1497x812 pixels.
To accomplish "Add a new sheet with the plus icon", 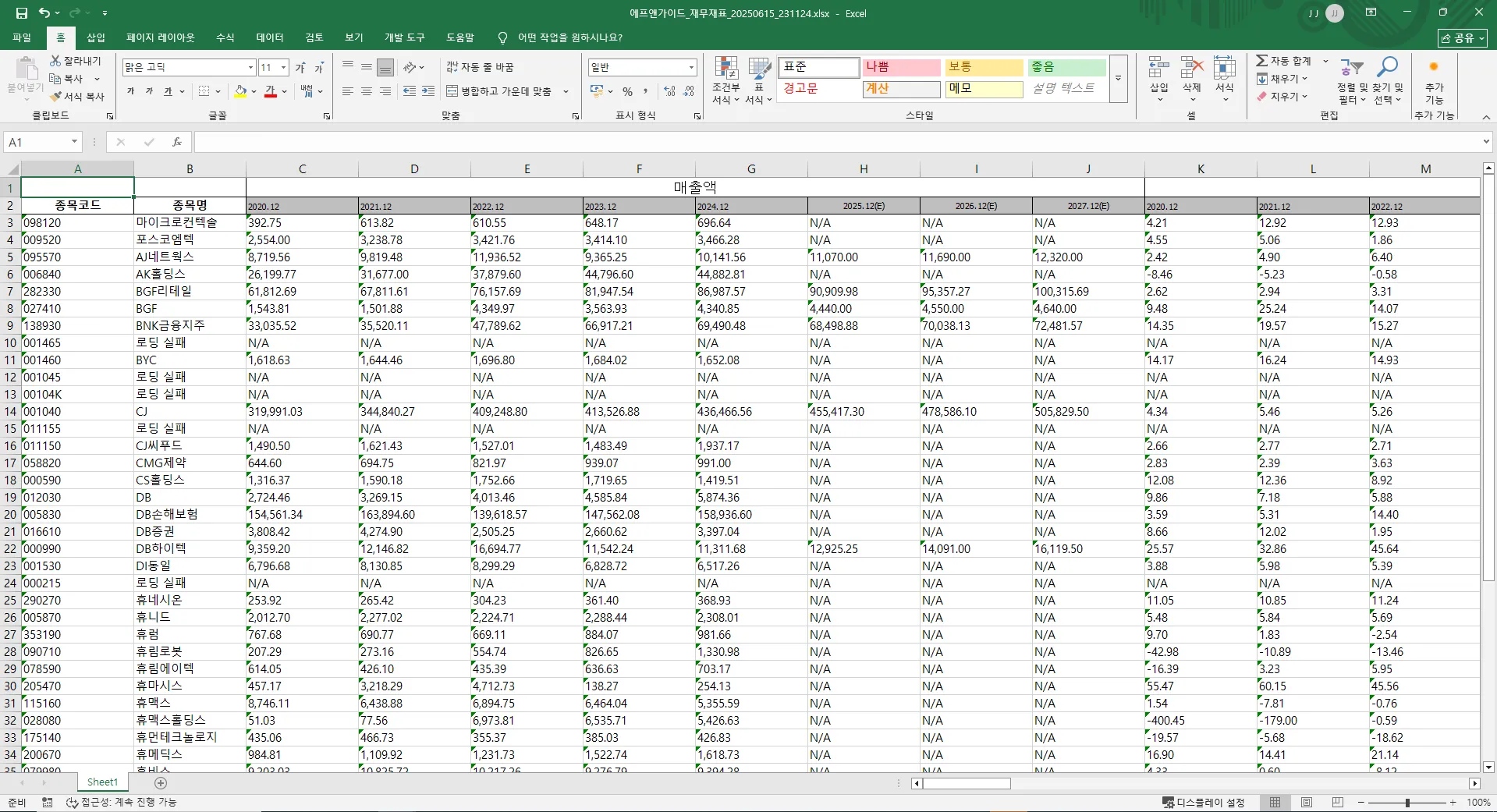I will tap(161, 782).
